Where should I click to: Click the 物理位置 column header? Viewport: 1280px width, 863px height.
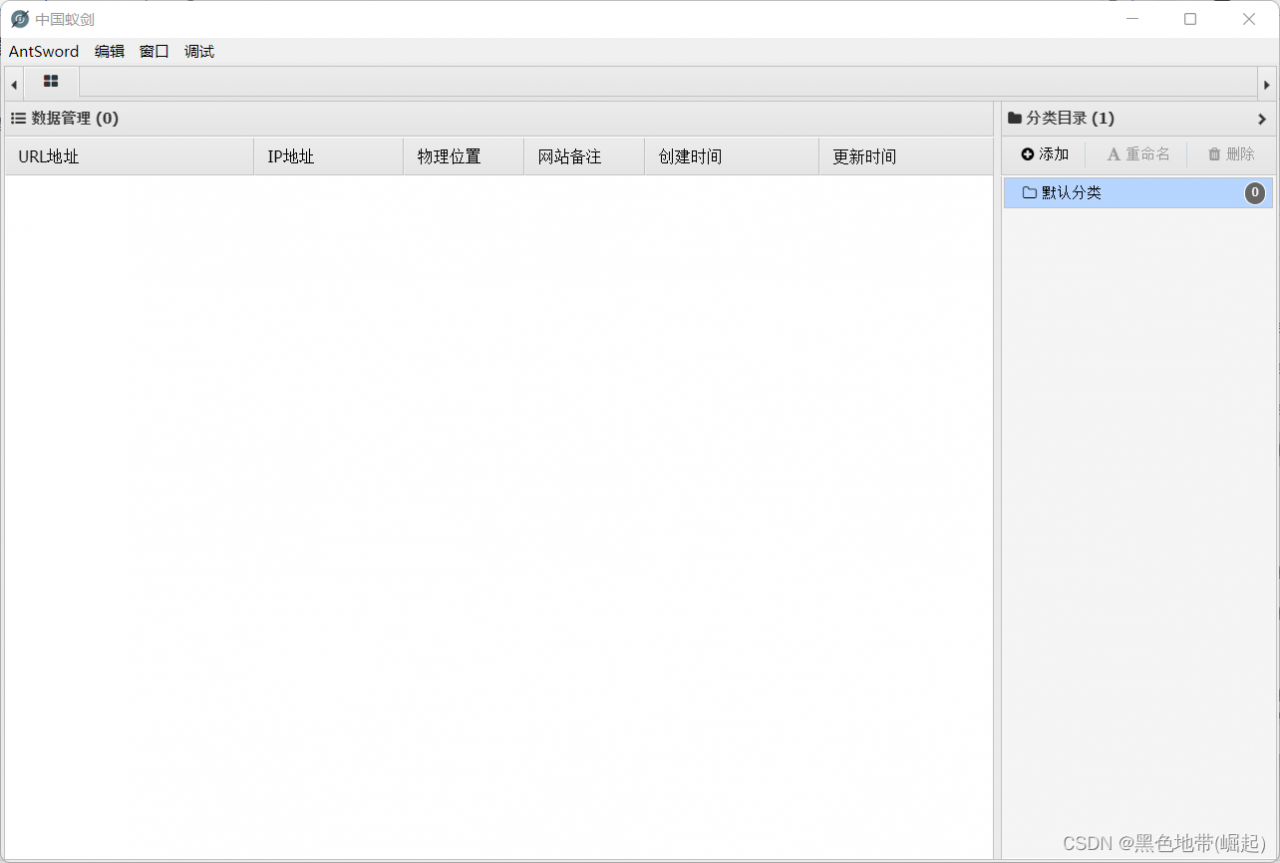[463, 156]
